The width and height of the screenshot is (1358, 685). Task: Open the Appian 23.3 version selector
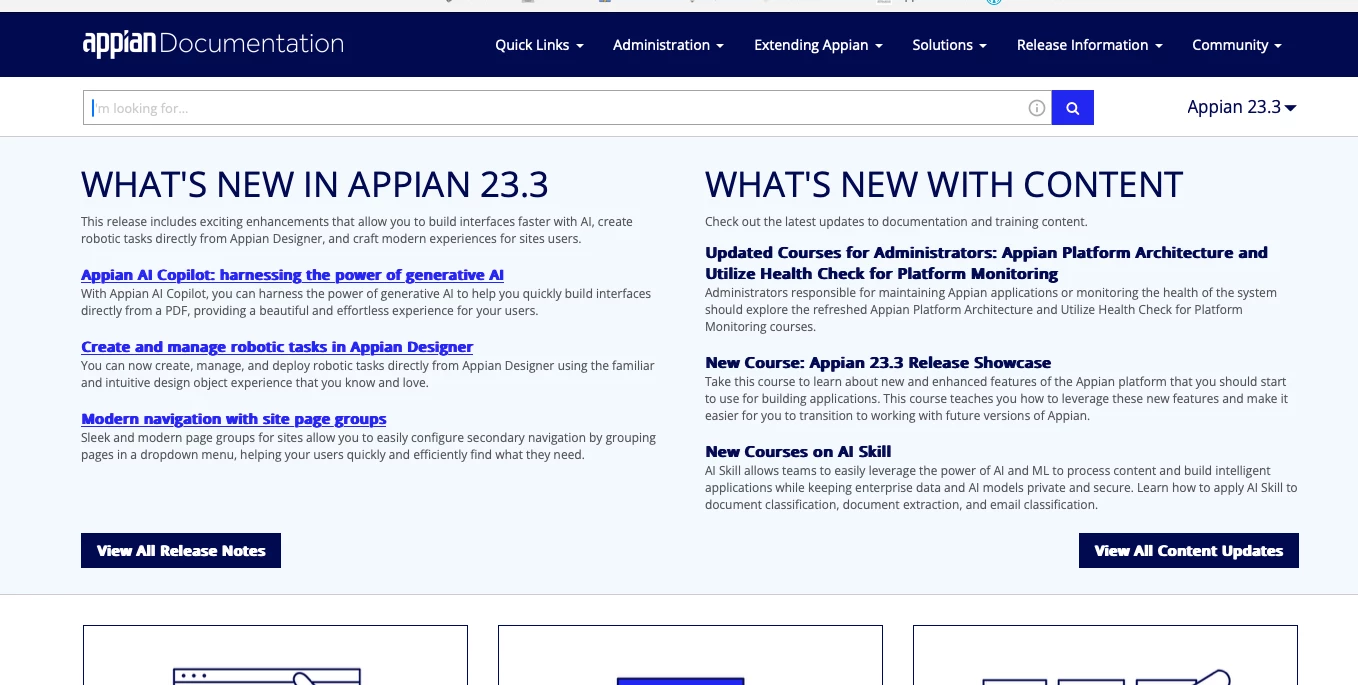coord(1241,107)
